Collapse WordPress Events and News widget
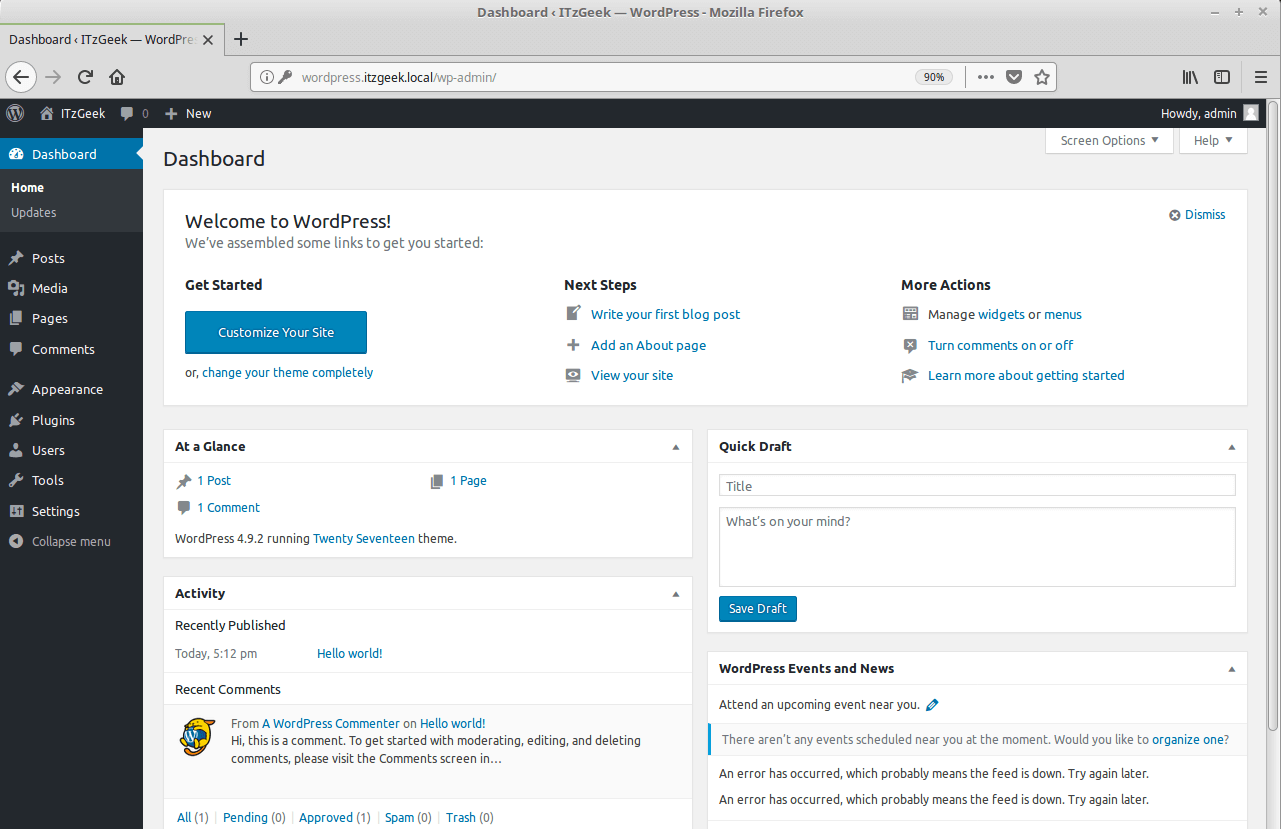This screenshot has width=1281, height=829. point(1232,669)
